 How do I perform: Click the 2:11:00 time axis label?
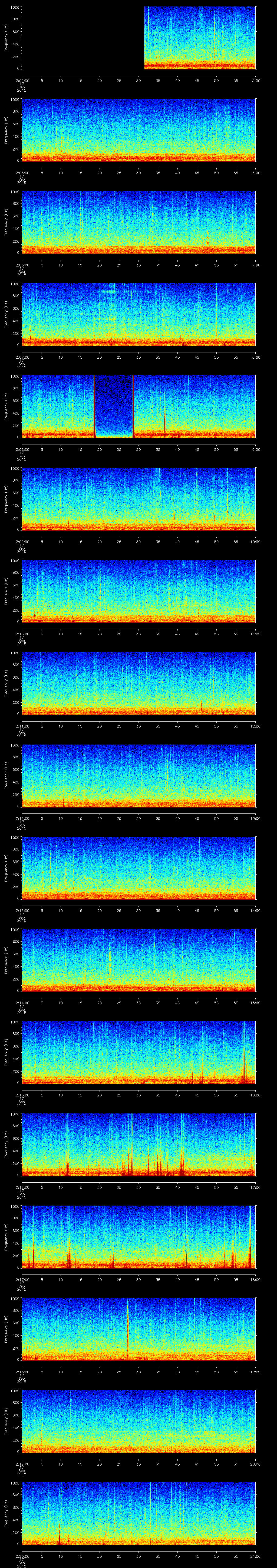point(22,726)
